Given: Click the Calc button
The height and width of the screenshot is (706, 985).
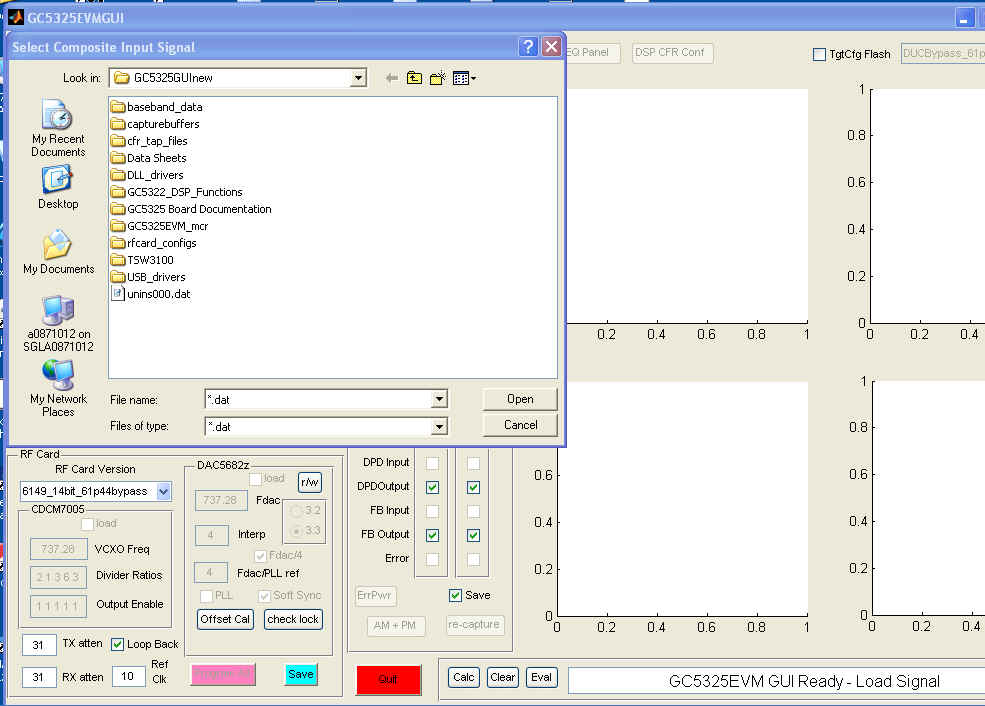Looking at the screenshot, I should pyautogui.click(x=464, y=677).
